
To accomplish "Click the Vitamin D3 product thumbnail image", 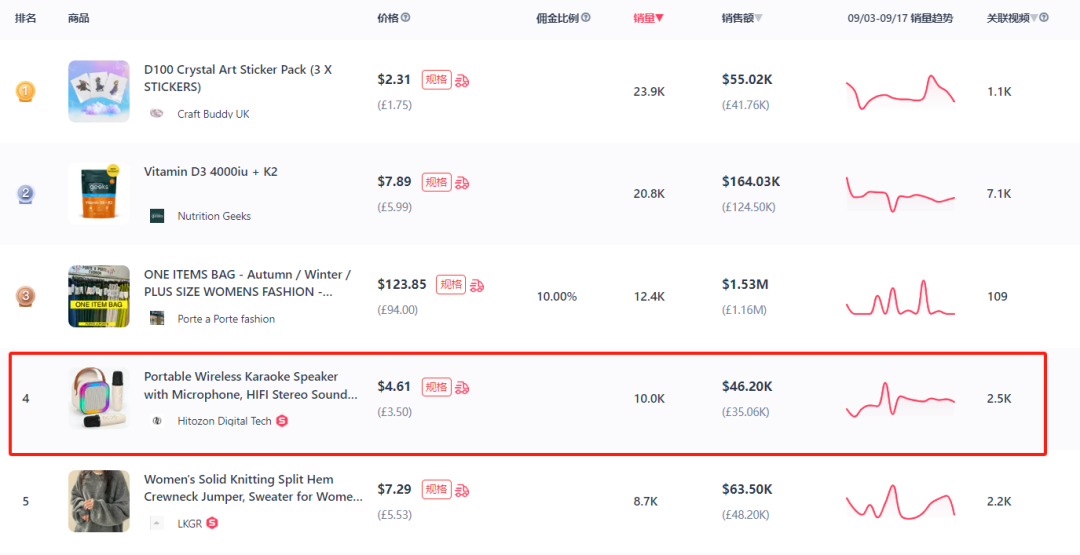I will [x=98, y=193].
